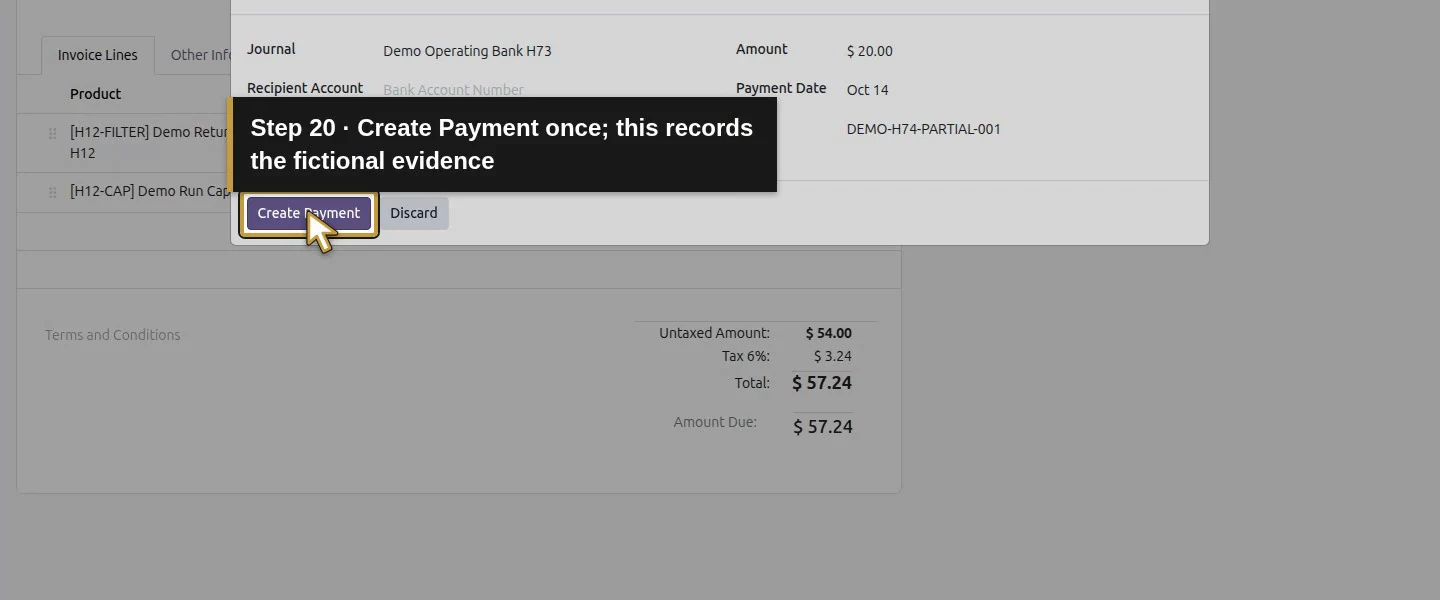Click the Recipient Account label
1440x600 pixels.
tap(305, 88)
